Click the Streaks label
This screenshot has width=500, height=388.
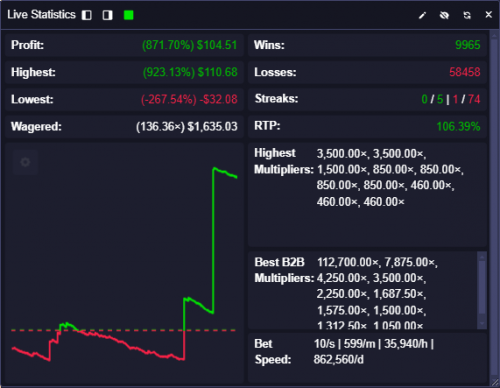tap(276, 99)
